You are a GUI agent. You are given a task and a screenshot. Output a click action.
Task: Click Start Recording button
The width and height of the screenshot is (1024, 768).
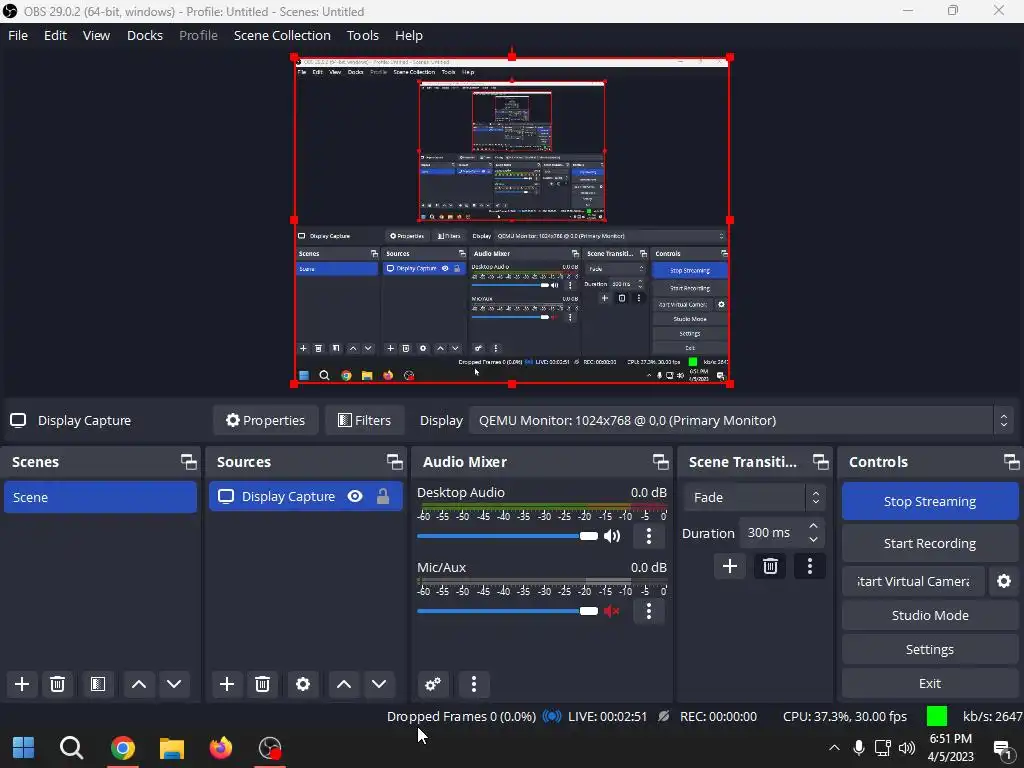click(930, 543)
